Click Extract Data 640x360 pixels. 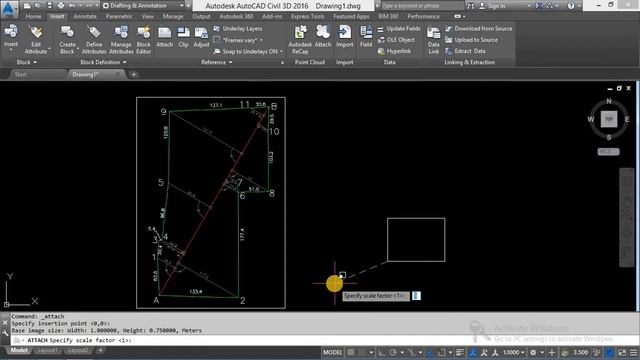465,51
